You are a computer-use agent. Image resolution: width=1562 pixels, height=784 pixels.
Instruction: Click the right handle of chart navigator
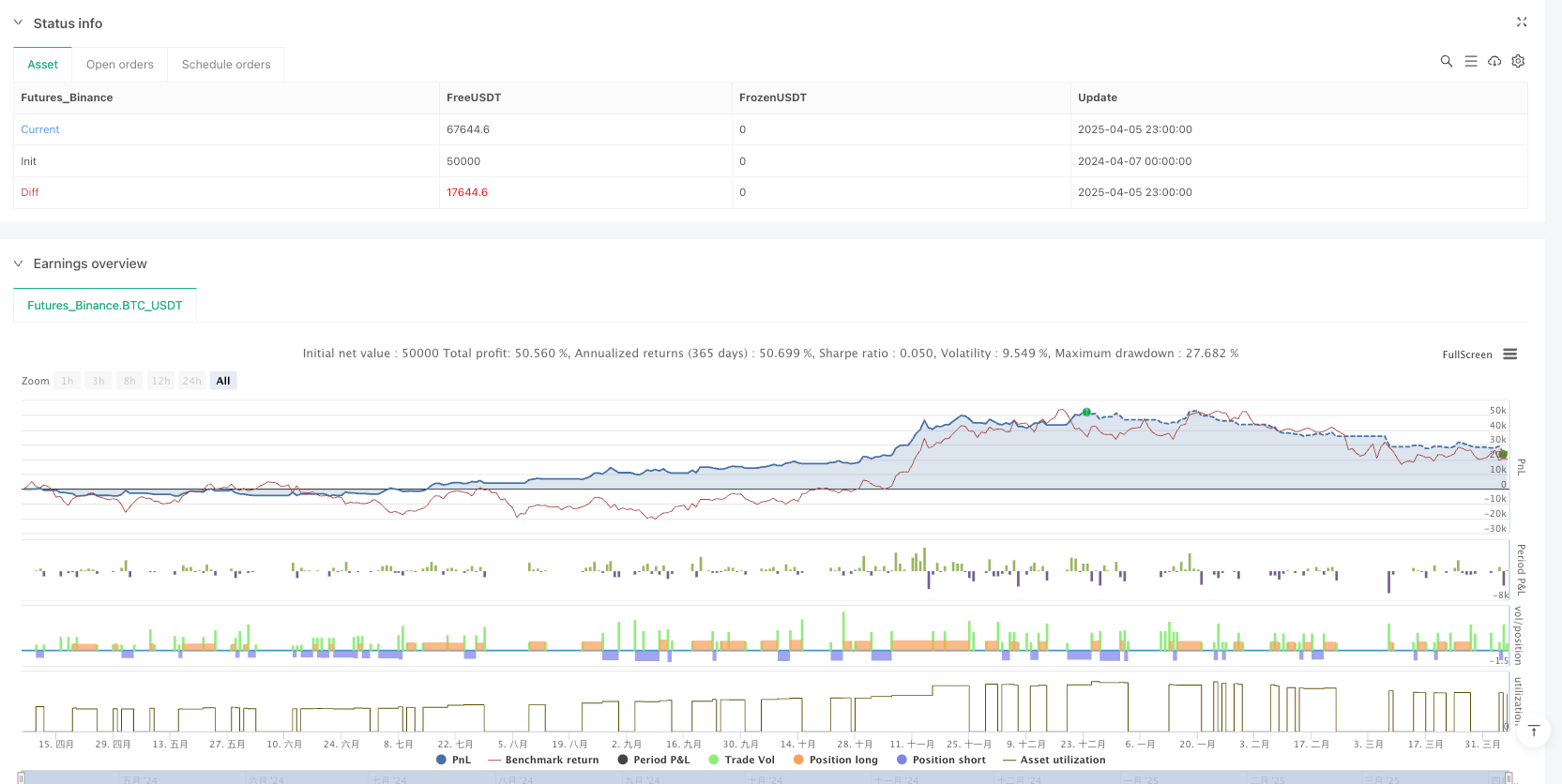click(x=1509, y=777)
